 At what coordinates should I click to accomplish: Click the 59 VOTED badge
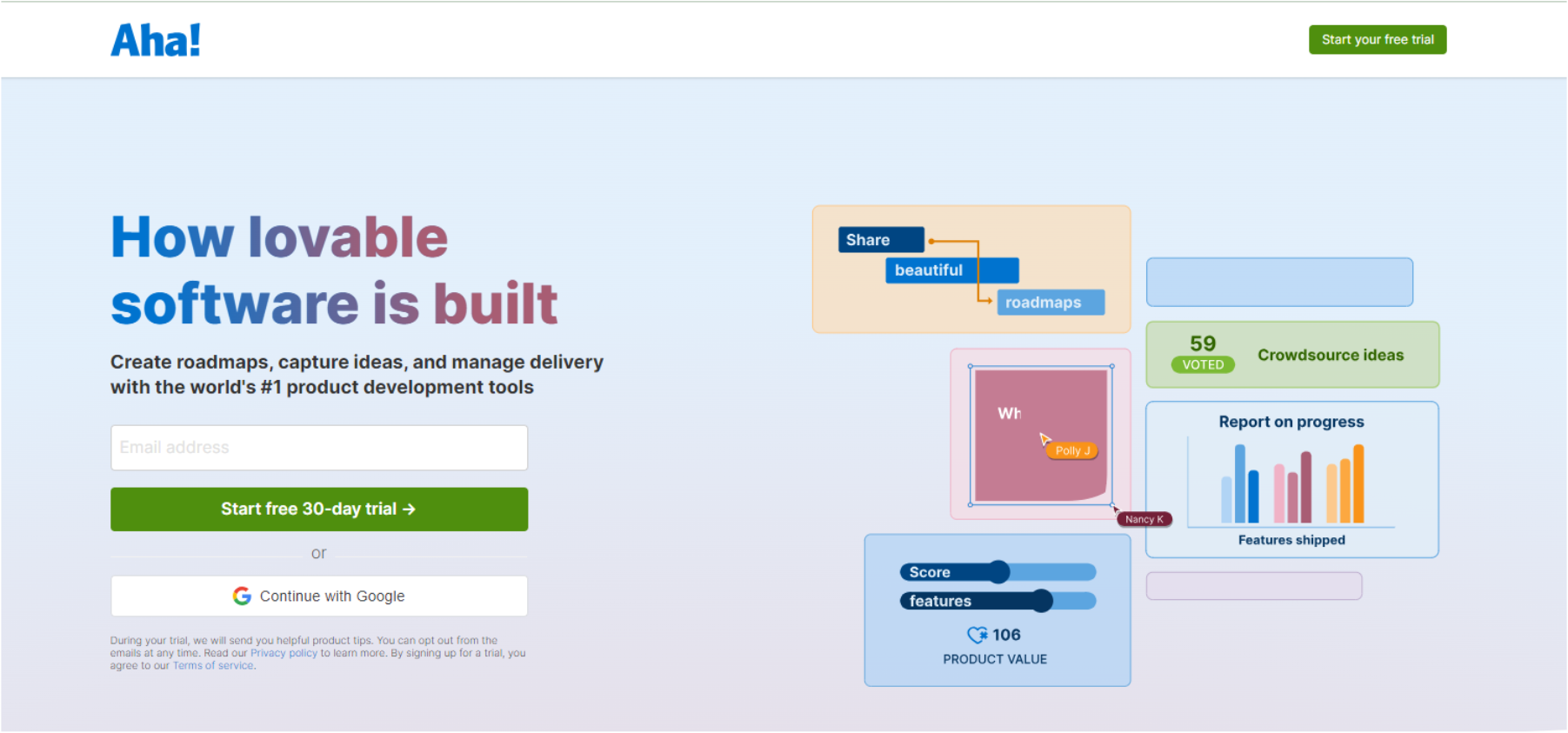(1203, 354)
